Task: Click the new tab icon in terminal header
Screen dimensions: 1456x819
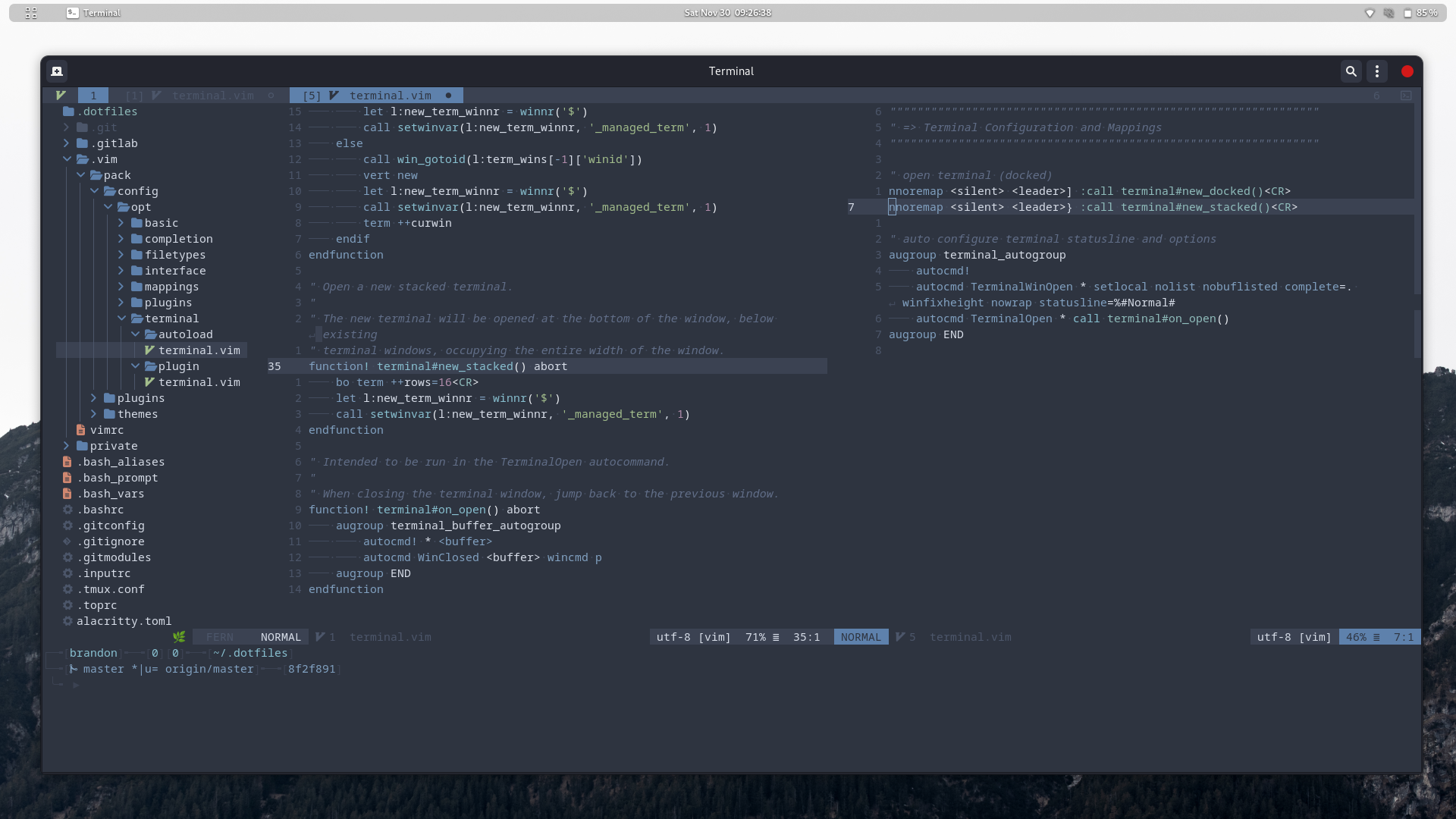Action: pyautogui.click(x=57, y=71)
